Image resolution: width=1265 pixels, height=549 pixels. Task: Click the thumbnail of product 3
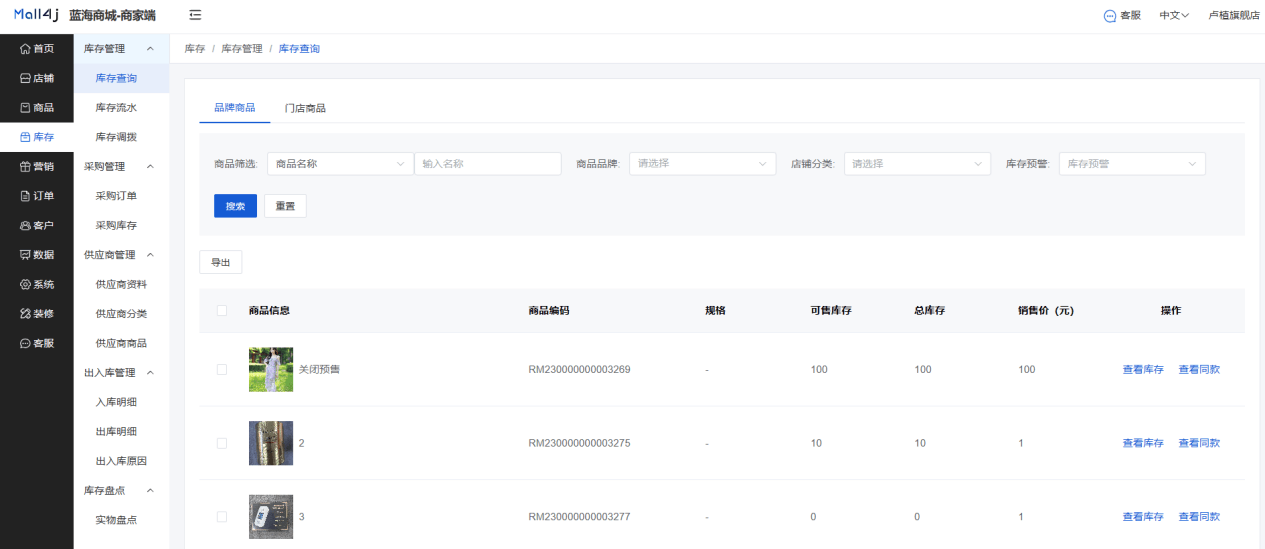click(x=271, y=517)
